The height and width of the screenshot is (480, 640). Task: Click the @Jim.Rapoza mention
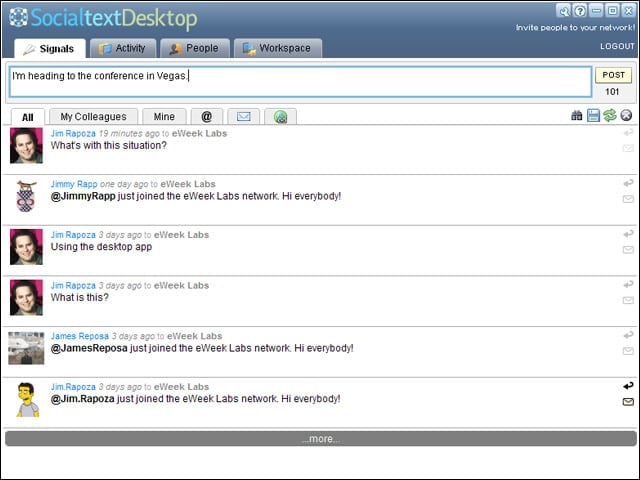pyautogui.click(x=82, y=399)
